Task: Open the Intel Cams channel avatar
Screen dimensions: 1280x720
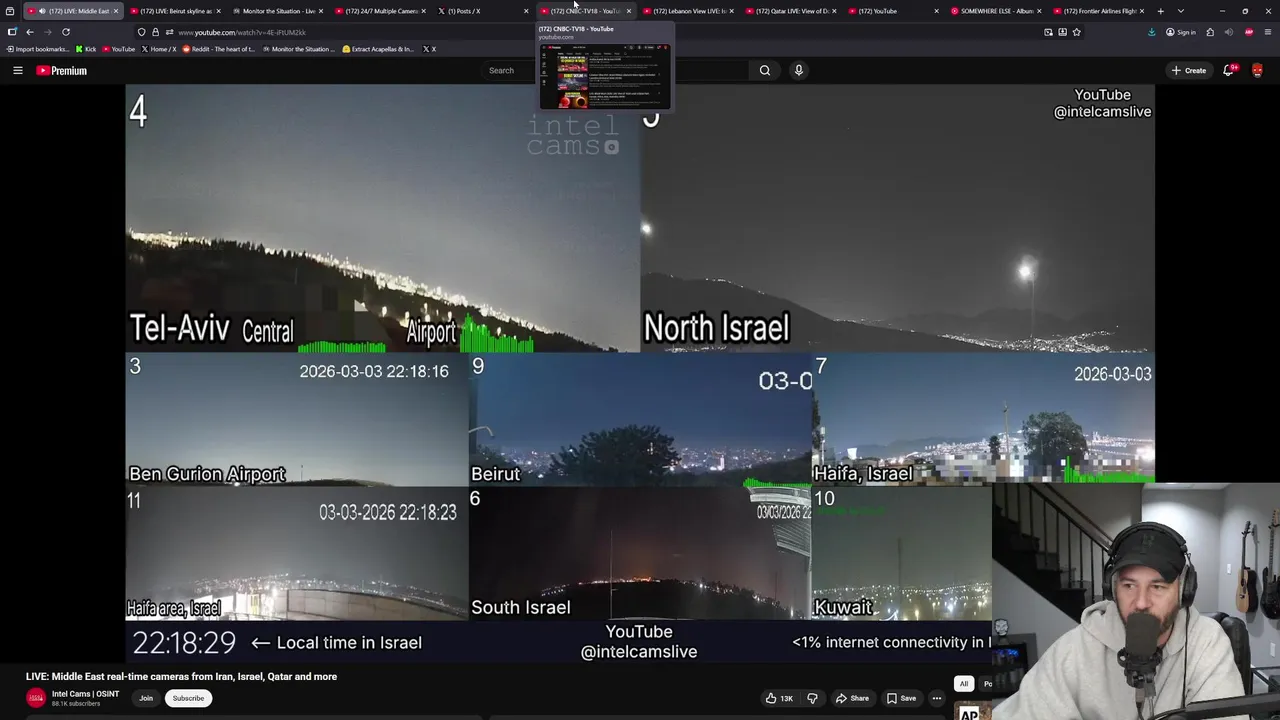Action: [36, 698]
